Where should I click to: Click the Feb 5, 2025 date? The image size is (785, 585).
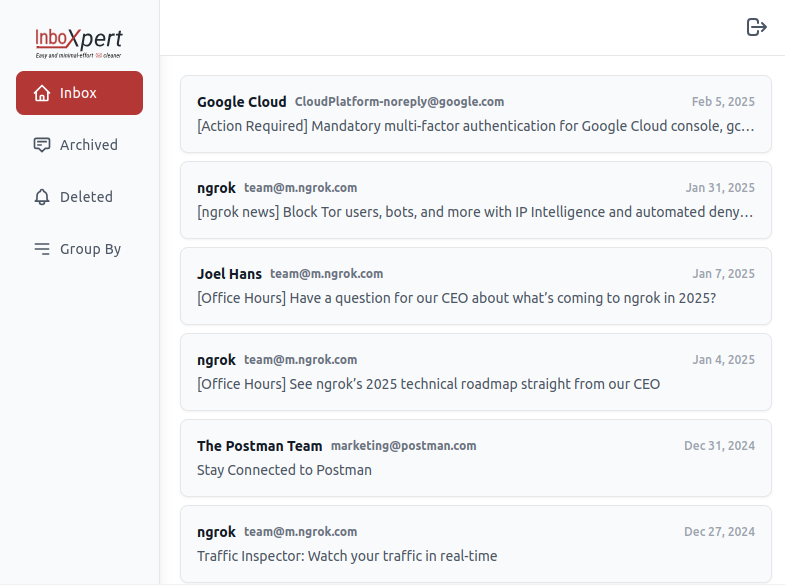click(x=723, y=102)
